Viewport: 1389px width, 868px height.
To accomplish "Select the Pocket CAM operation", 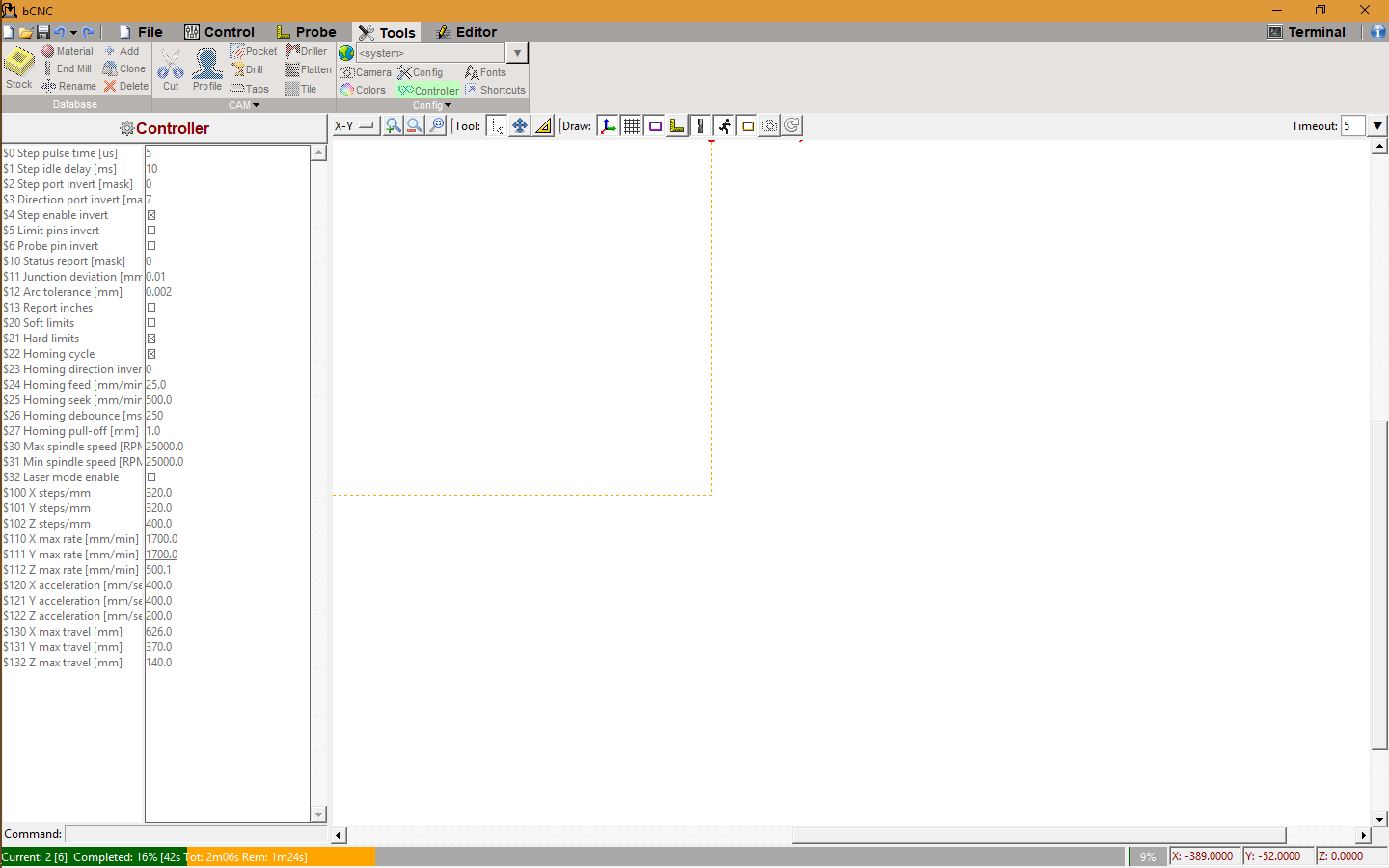I will 254,51.
